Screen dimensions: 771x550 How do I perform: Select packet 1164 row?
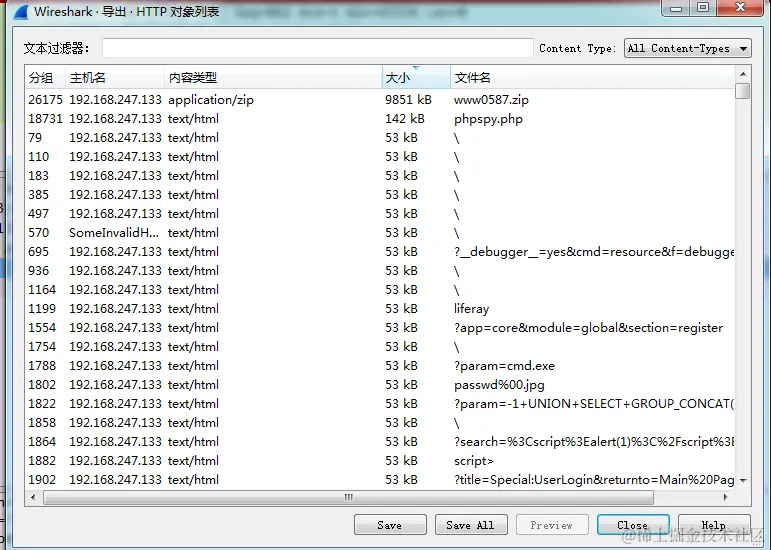point(380,290)
